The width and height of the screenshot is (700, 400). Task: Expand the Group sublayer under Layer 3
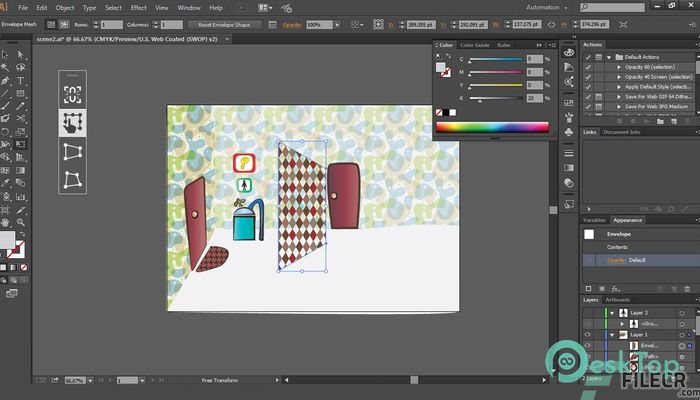click(622, 324)
